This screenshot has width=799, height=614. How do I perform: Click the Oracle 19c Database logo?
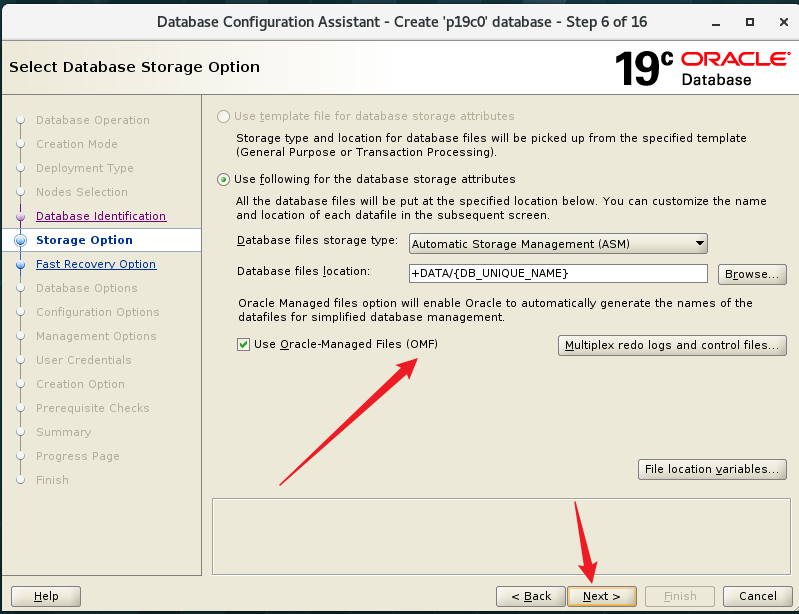pyautogui.click(x=702, y=68)
